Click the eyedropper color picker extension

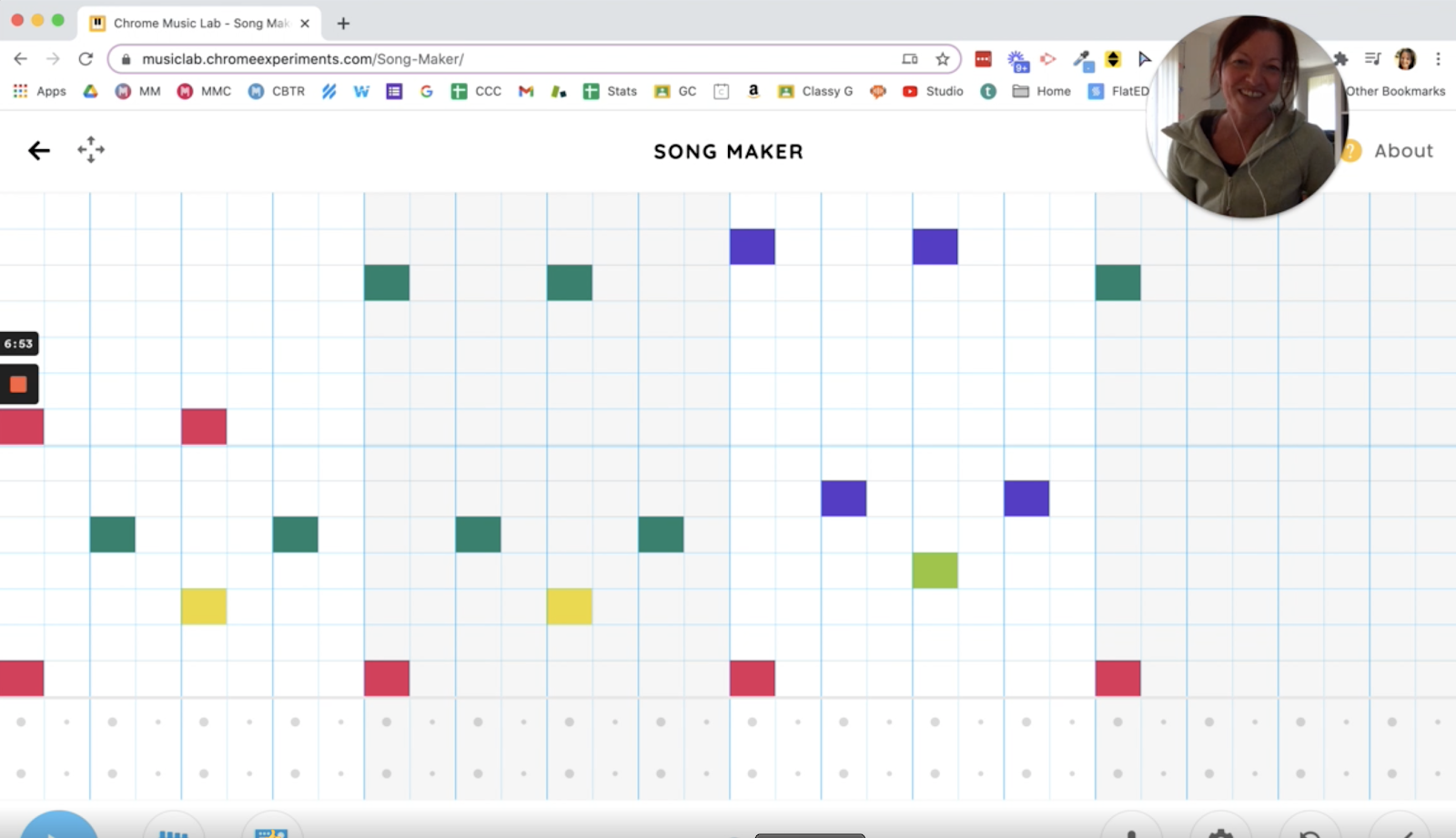[x=1083, y=60]
